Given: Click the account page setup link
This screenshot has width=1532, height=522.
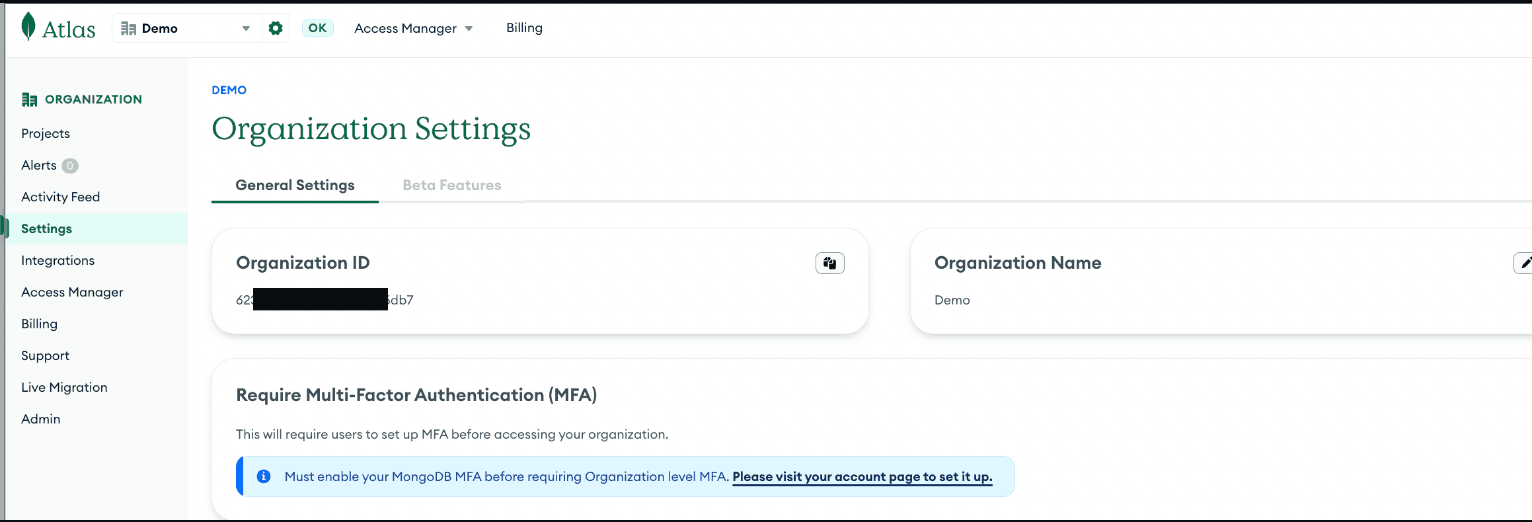Looking at the screenshot, I should (862, 477).
